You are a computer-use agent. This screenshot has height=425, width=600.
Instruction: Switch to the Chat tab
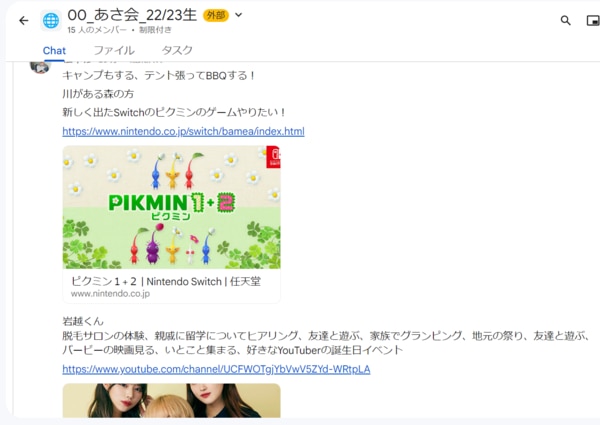click(54, 50)
